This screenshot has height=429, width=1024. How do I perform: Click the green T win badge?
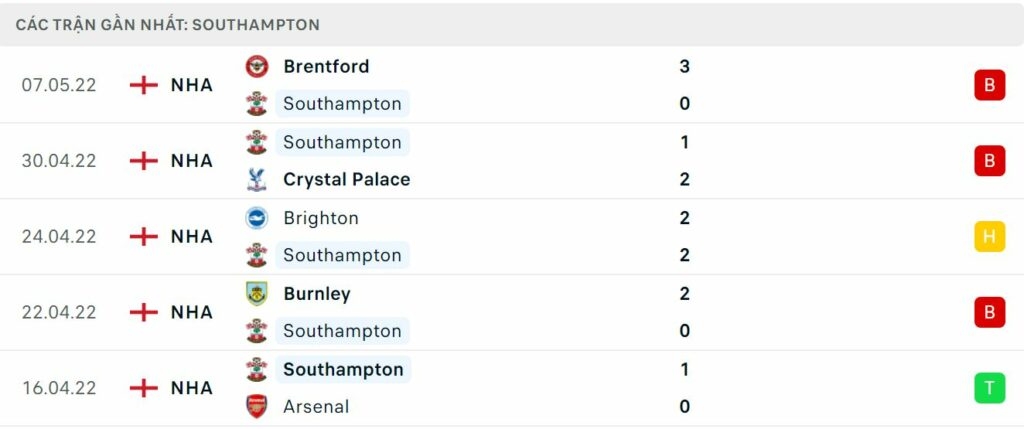point(989,388)
